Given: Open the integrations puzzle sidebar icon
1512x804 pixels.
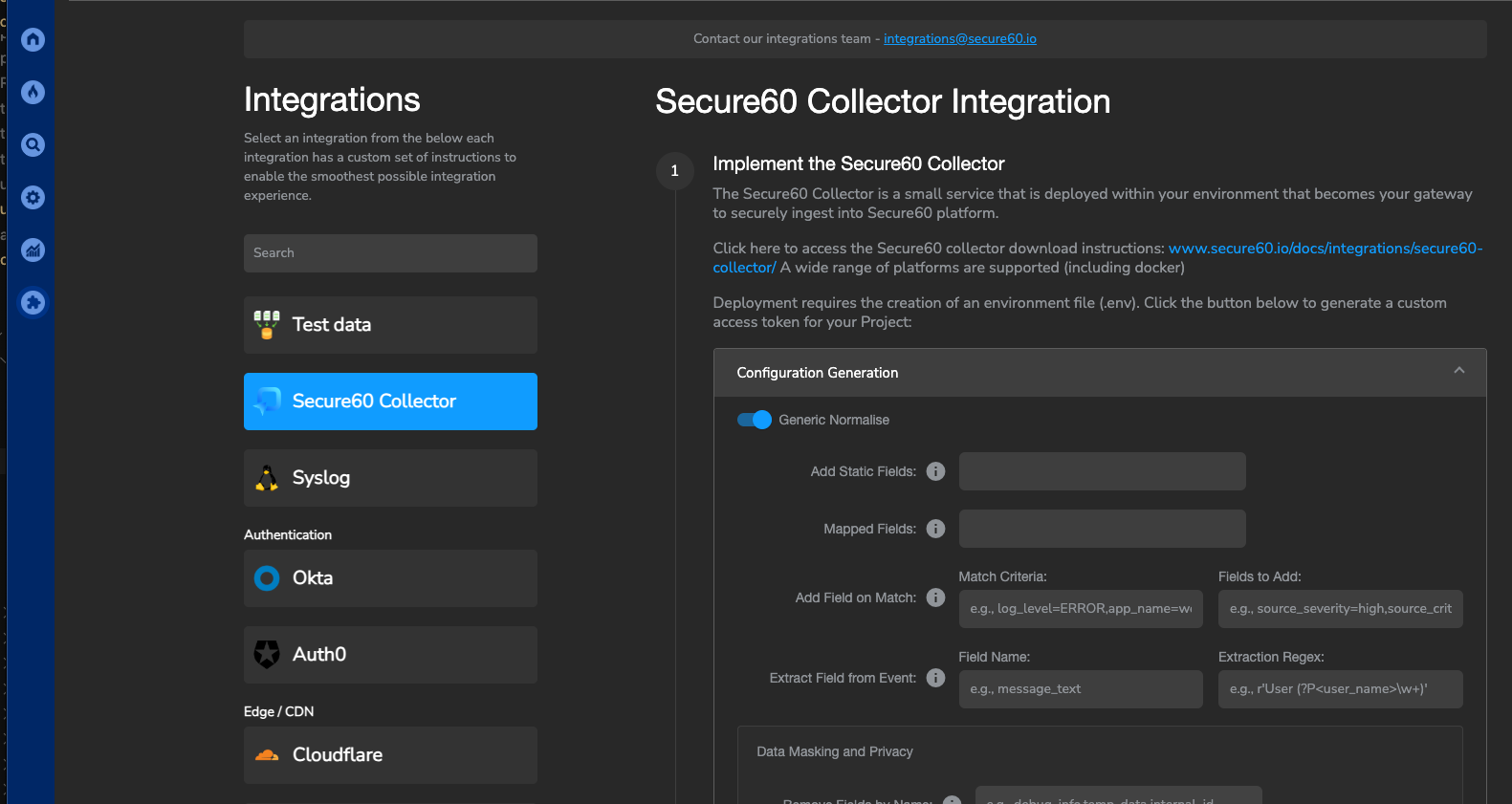Looking at the screenshot, I should click(33, 302).
